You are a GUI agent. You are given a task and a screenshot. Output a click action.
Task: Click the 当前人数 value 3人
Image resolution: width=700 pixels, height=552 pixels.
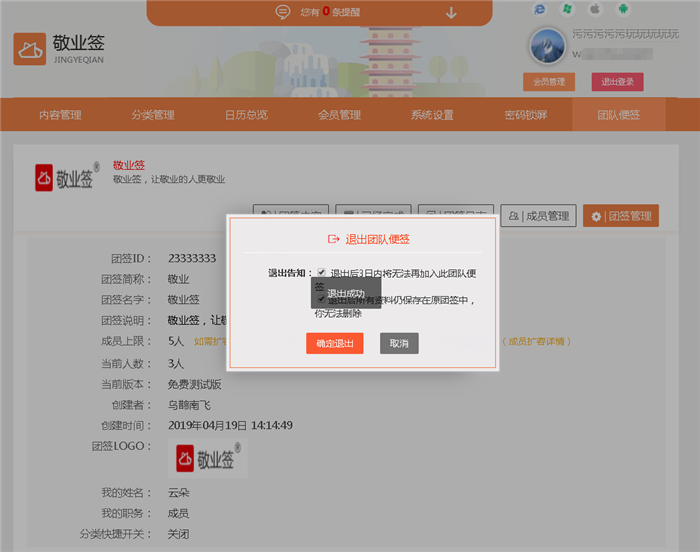point(176,363)
